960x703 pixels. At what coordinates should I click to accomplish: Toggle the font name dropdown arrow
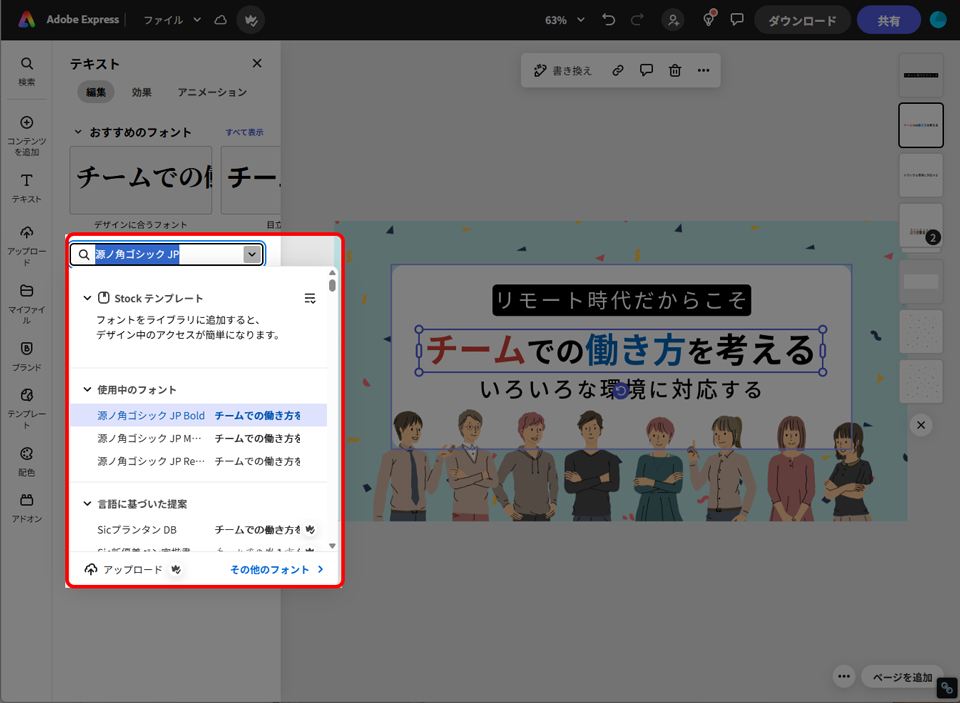pyautogui.click(x=252, y=255)
